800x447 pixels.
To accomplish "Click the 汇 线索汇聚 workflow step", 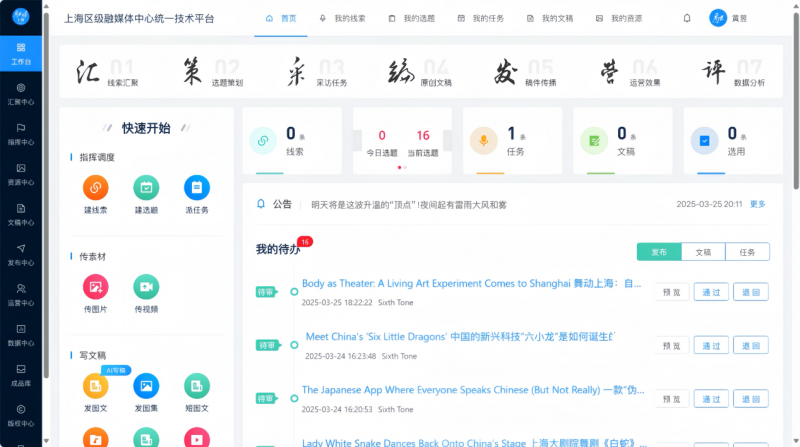I will 107,72.
